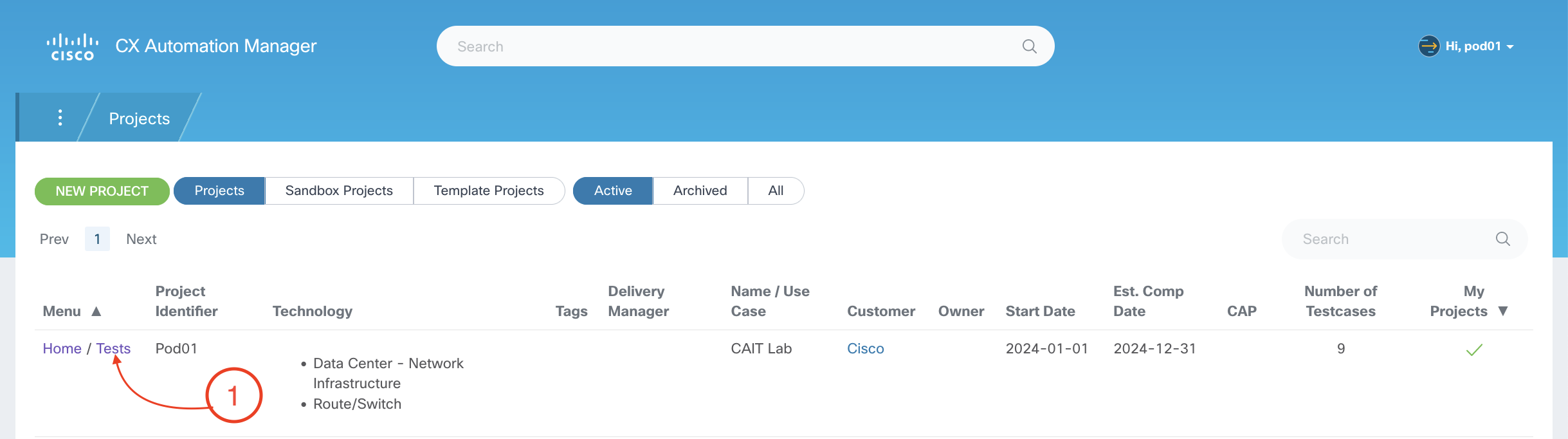Sort ascending with Menu column arrow

96,312
